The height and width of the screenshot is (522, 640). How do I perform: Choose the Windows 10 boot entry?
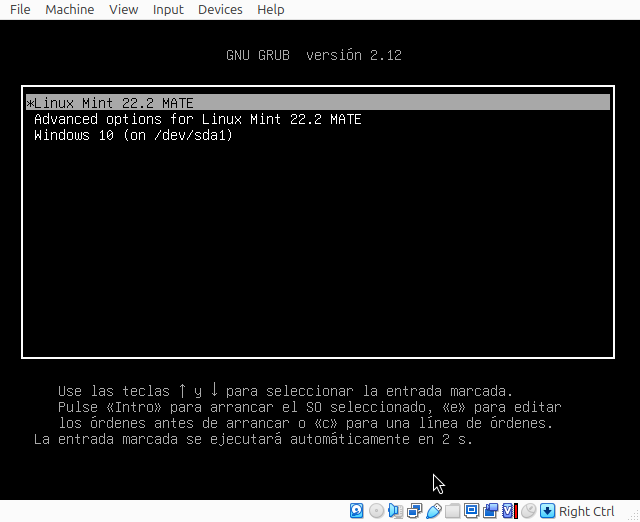(x=133, y=135)
